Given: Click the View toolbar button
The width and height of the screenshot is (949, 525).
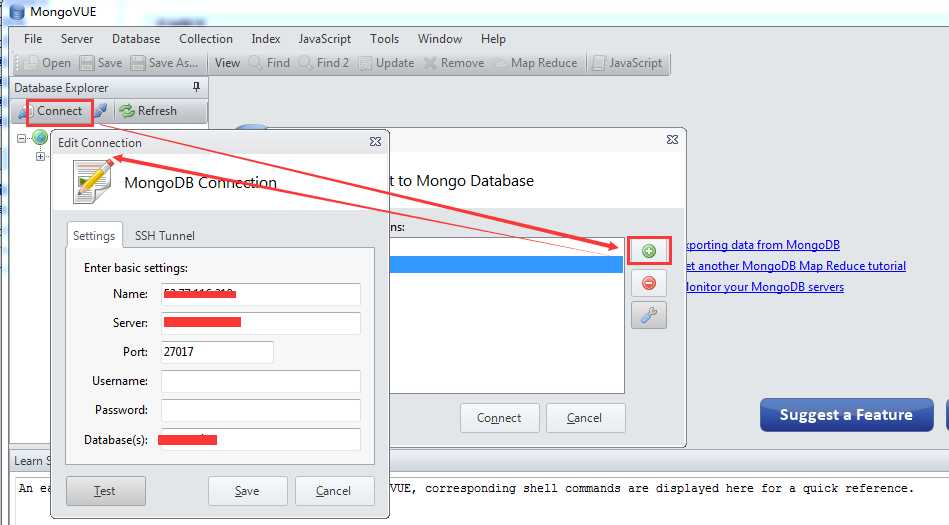Looking at the screenshot, I should pos(227,63).
